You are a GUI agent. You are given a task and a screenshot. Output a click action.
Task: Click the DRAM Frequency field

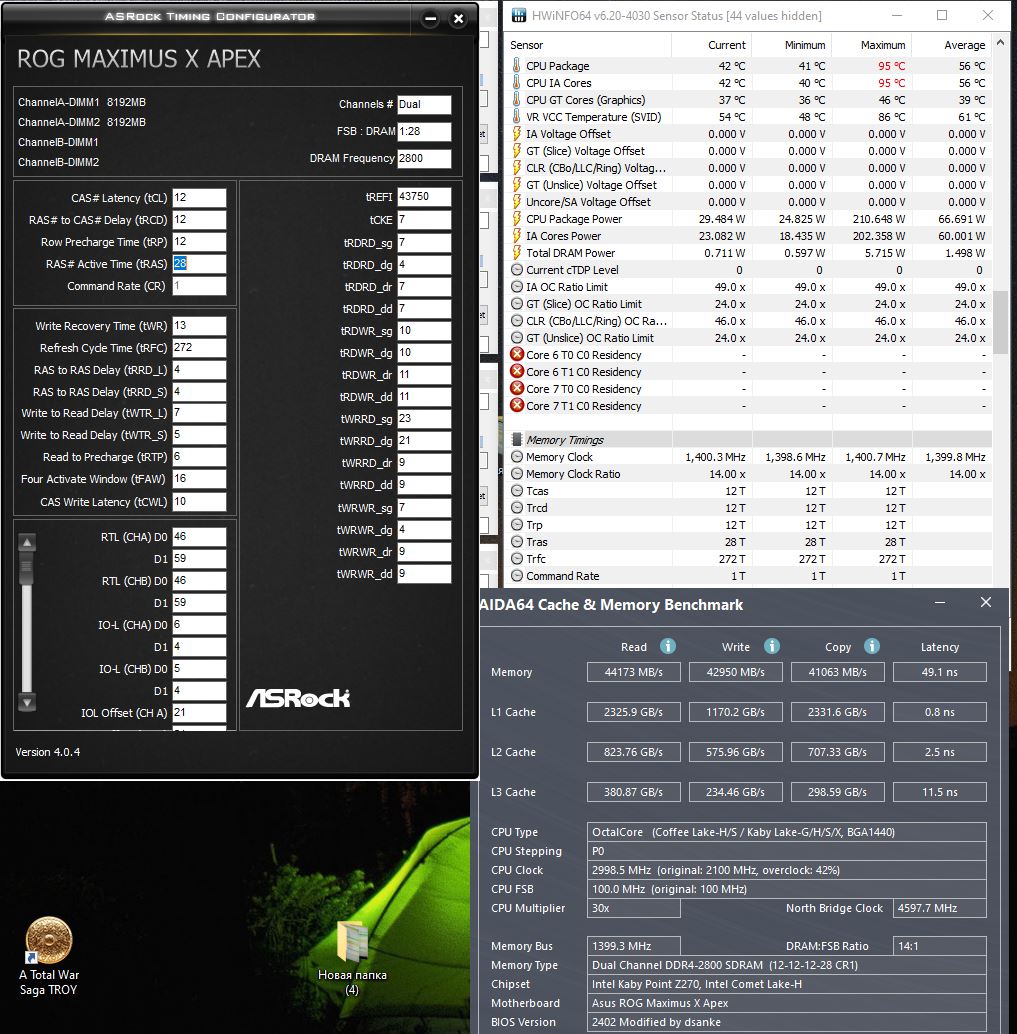click(424, 158)
